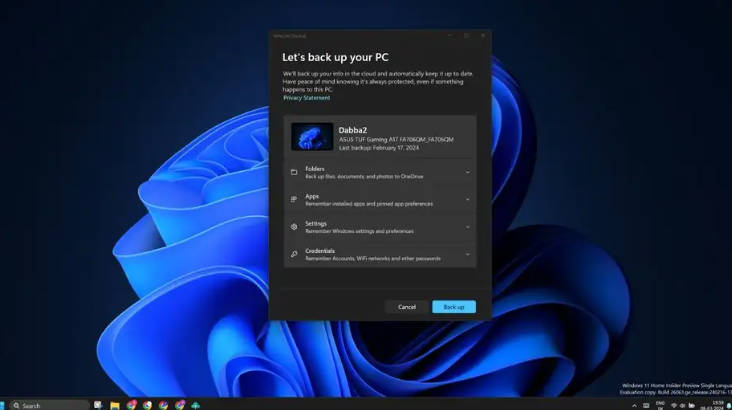Image resolution: width=732 pixels, height=410 pixels.
Task: Click the ASUS TUF Gaming model text
Action: coord(396,139)
